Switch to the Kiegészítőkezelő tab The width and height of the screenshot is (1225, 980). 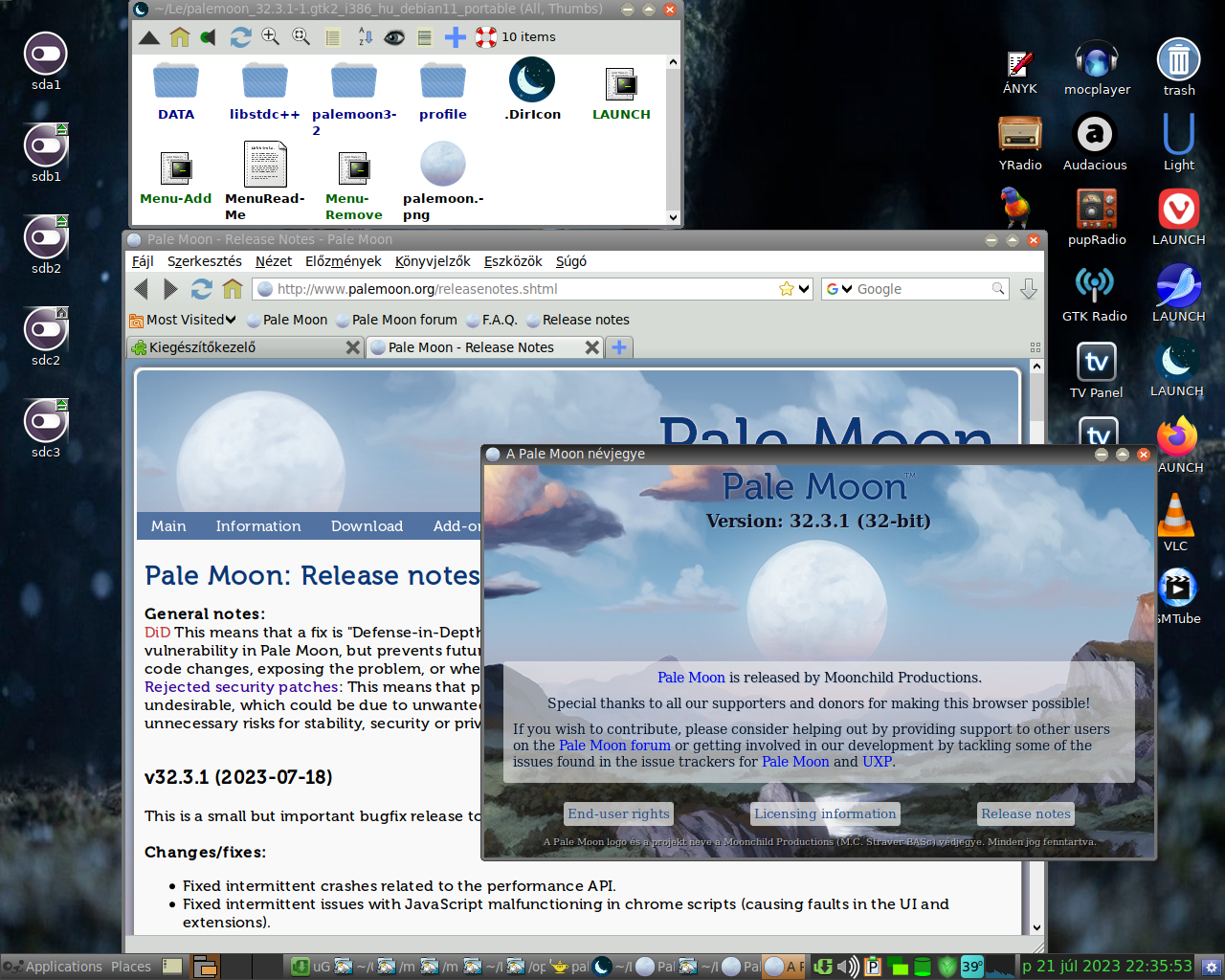246,347
